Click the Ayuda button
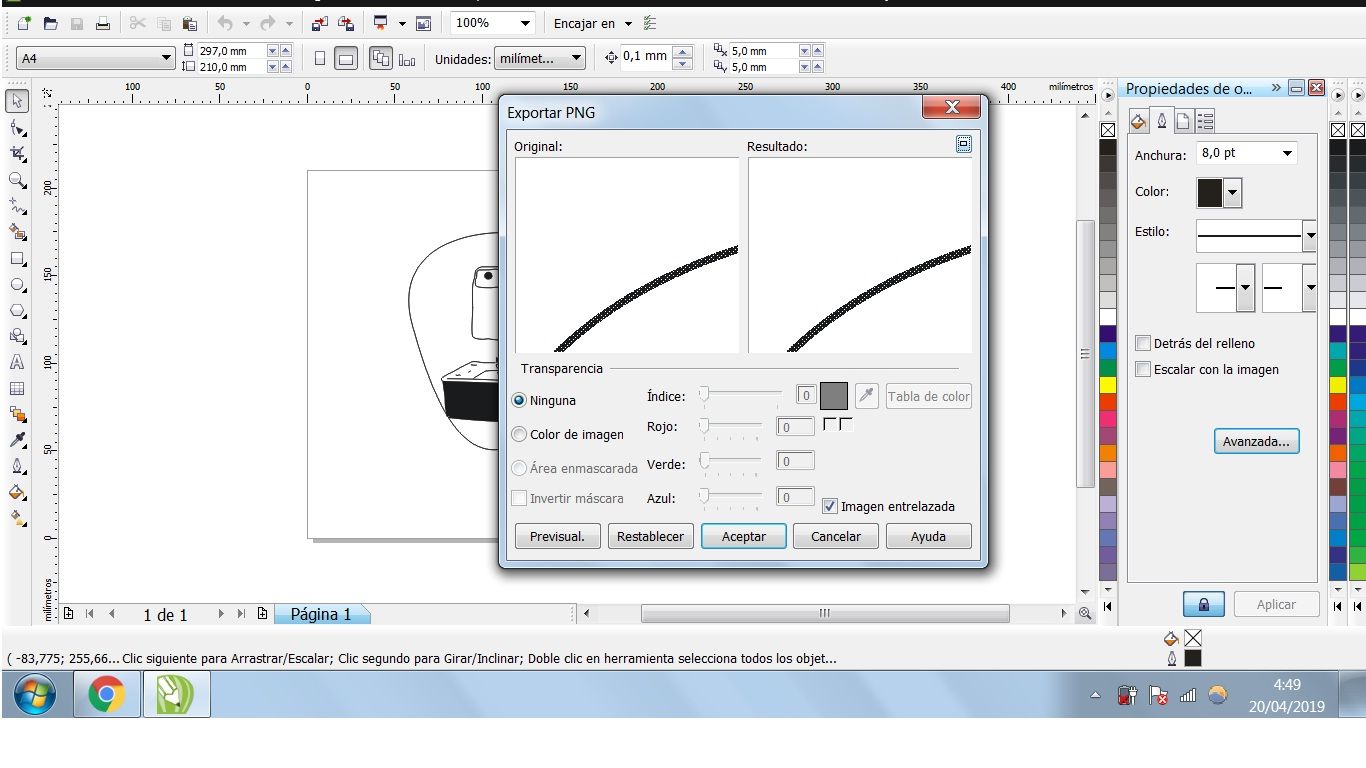The image size is (1366, 768). (x=928, y=536)
